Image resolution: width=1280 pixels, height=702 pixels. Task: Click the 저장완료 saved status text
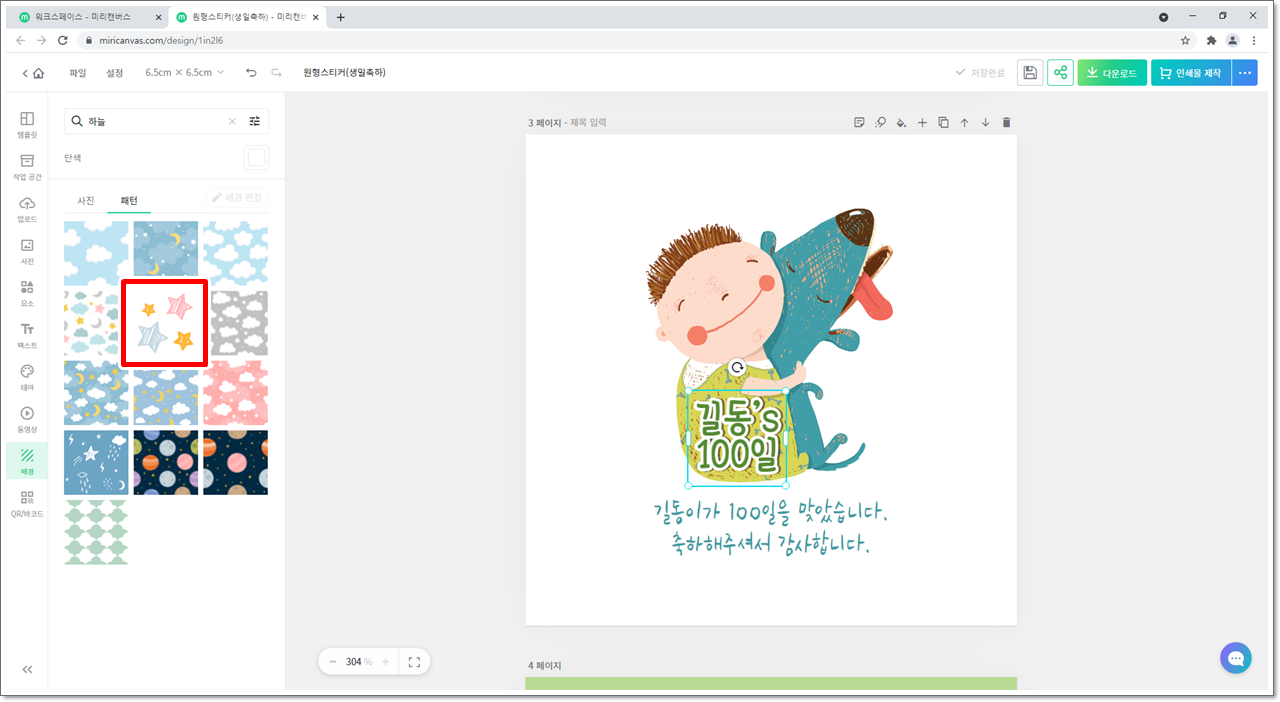pyautogui.click(x=988, y=73)
